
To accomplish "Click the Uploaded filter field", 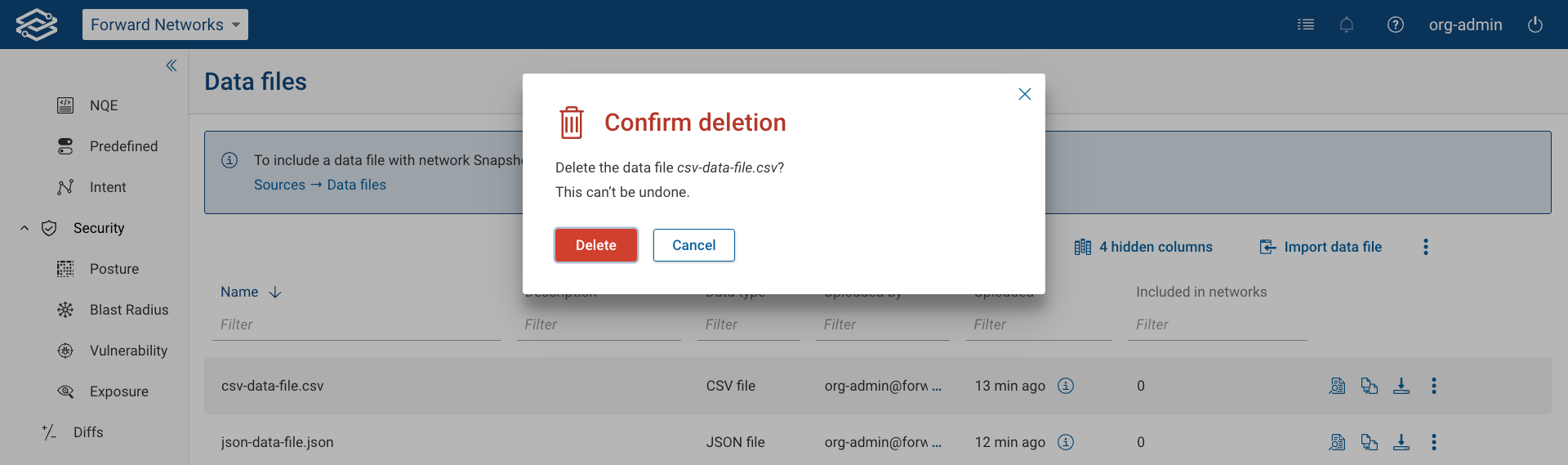I will (x=1039, y=324).
